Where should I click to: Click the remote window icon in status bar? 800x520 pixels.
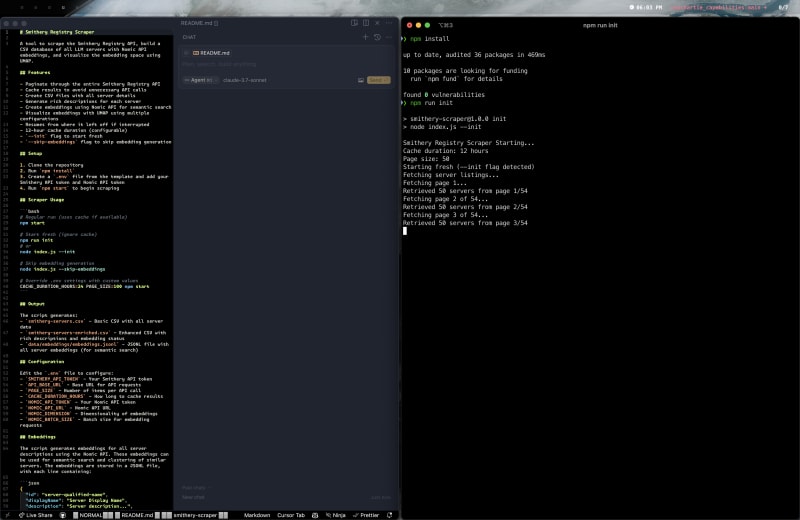click(x=7, y=515)
